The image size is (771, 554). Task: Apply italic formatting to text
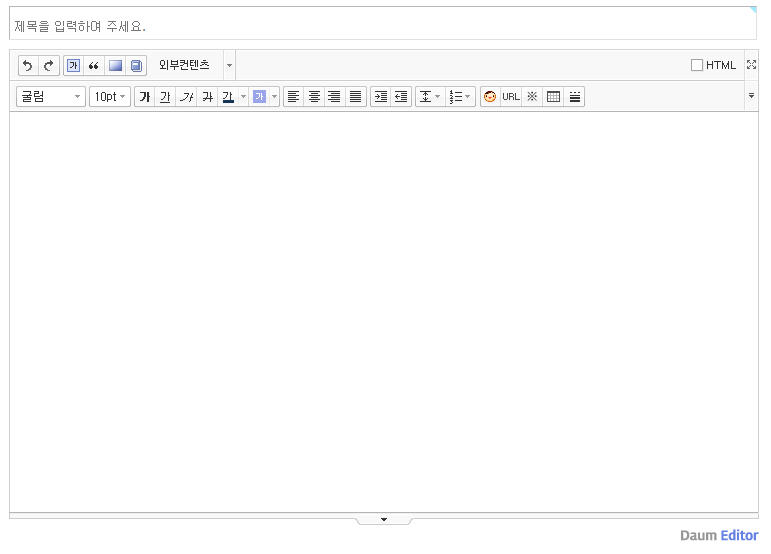point(186,97)
